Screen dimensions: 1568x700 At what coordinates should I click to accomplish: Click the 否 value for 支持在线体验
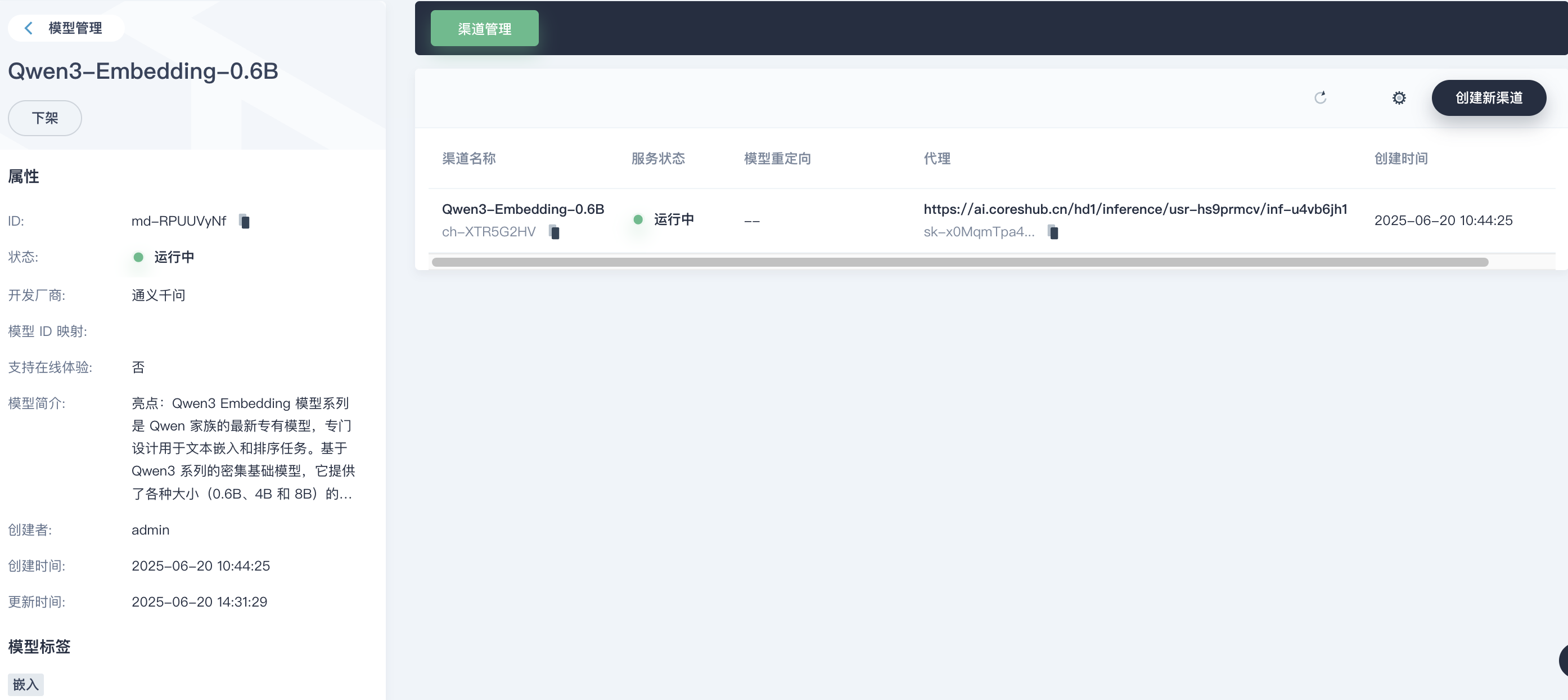point(138,367)
